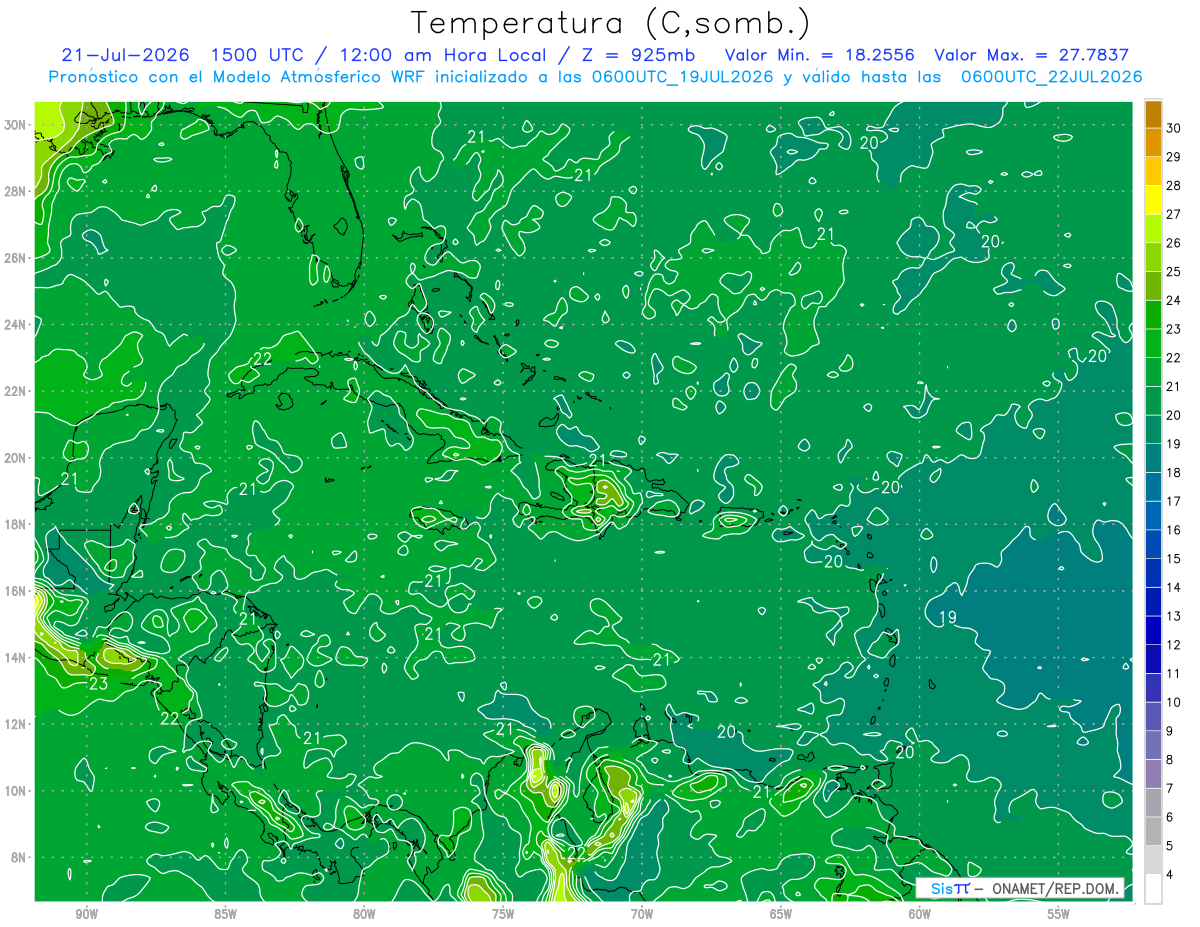Click the colorbar scale label "28"
Screen dimensions: 1200x927
[1174, 185]
